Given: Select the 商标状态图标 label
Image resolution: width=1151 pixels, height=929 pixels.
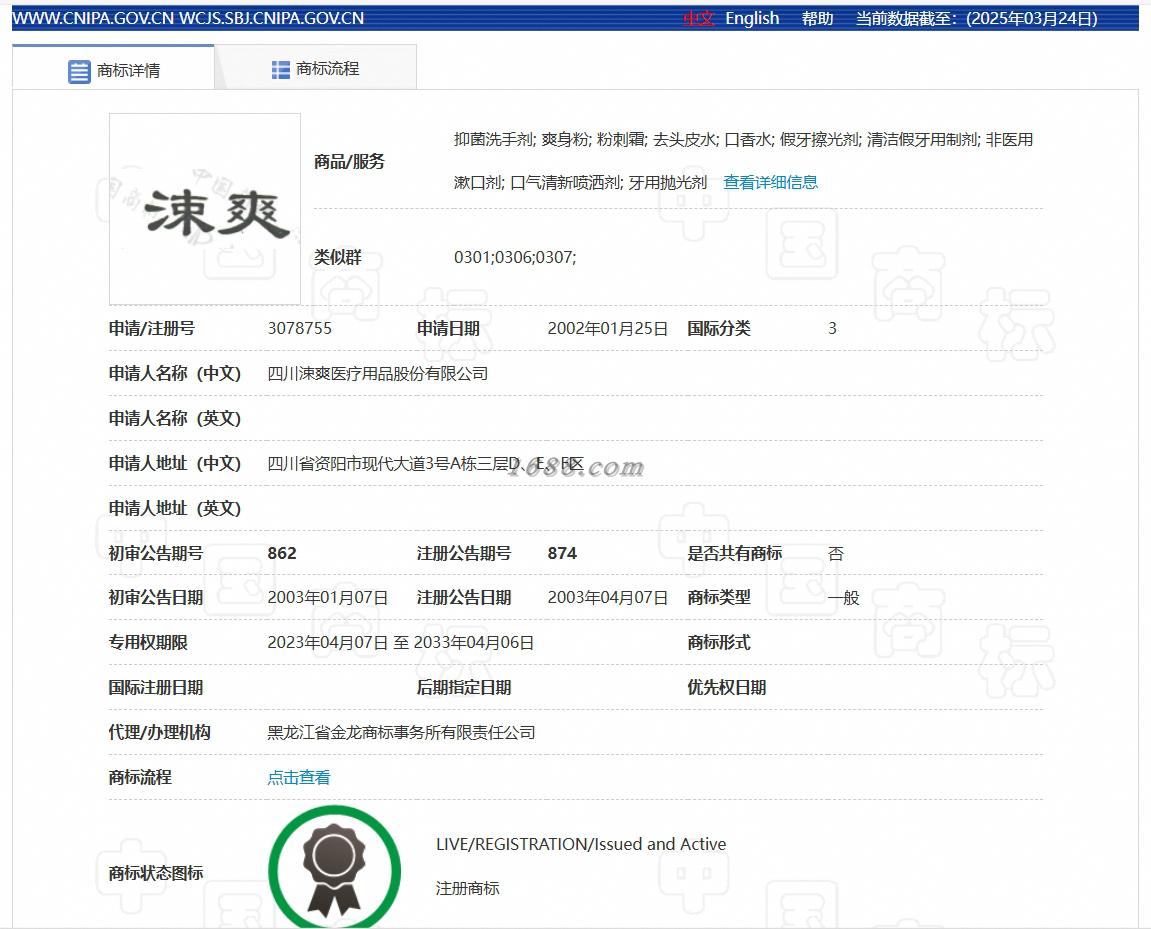Looking at the screenshot, I should [x=156, y=873].
